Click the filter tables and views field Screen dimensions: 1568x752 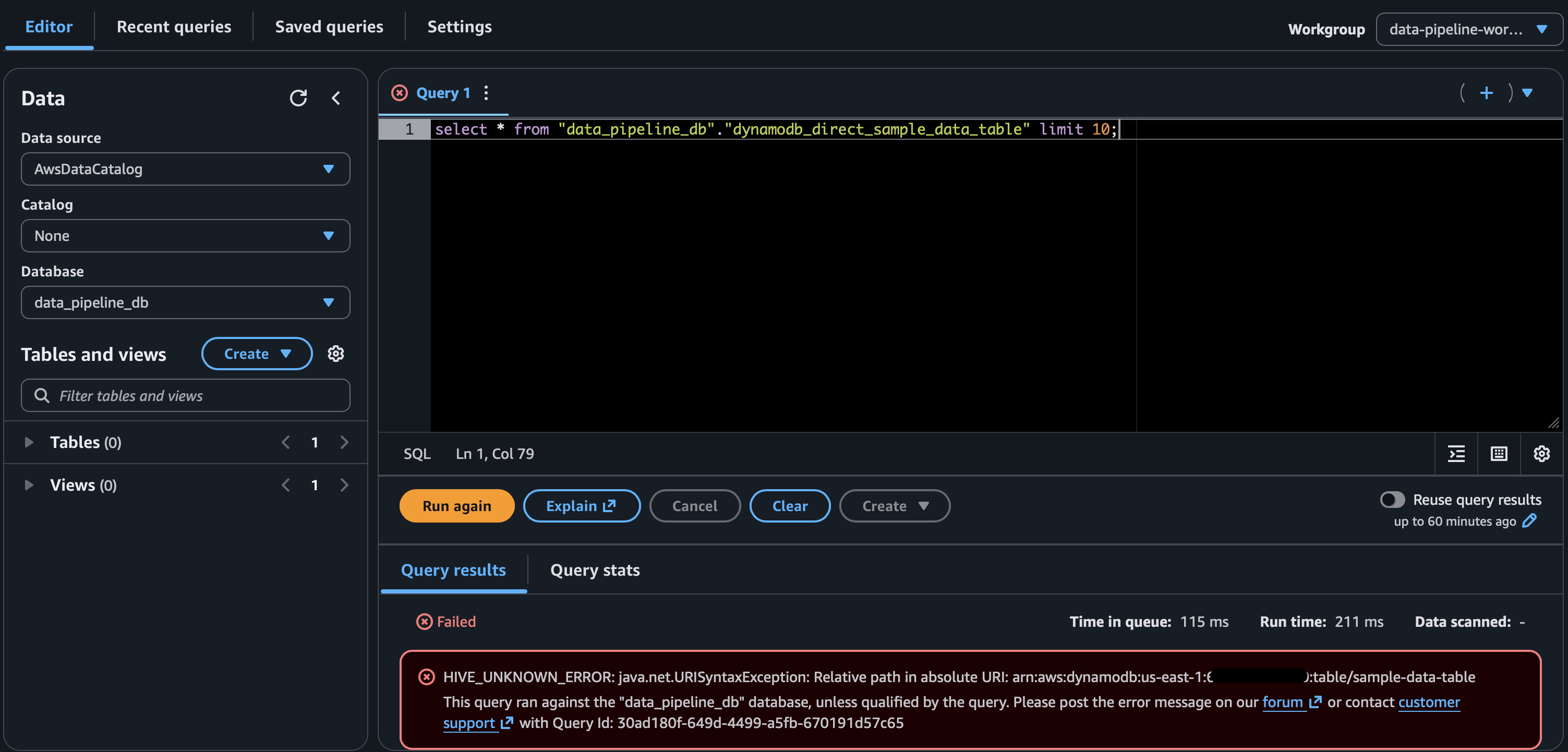pyautogui.click(x=185, y=395)
